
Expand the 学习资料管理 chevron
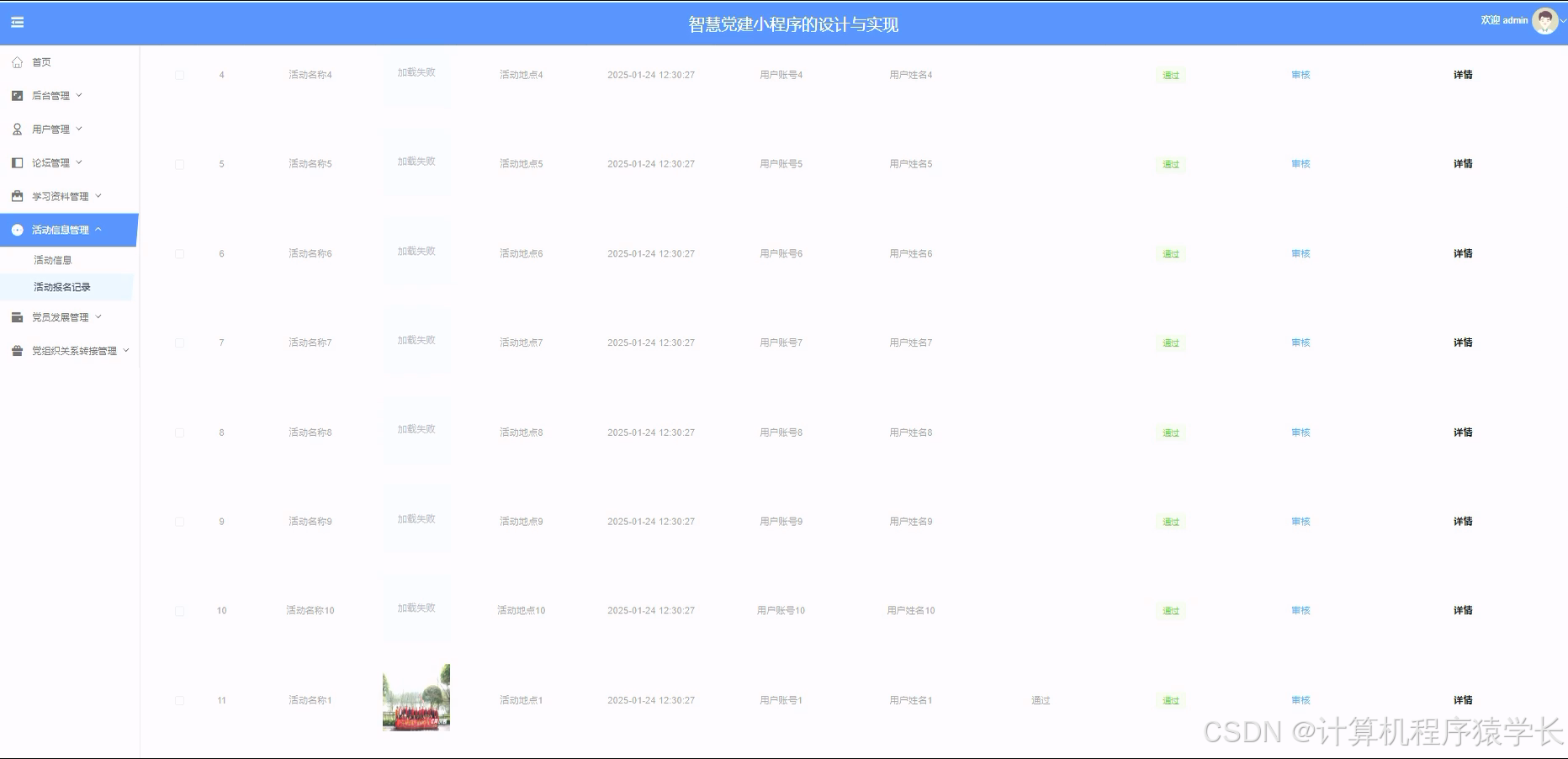[98, 196]
